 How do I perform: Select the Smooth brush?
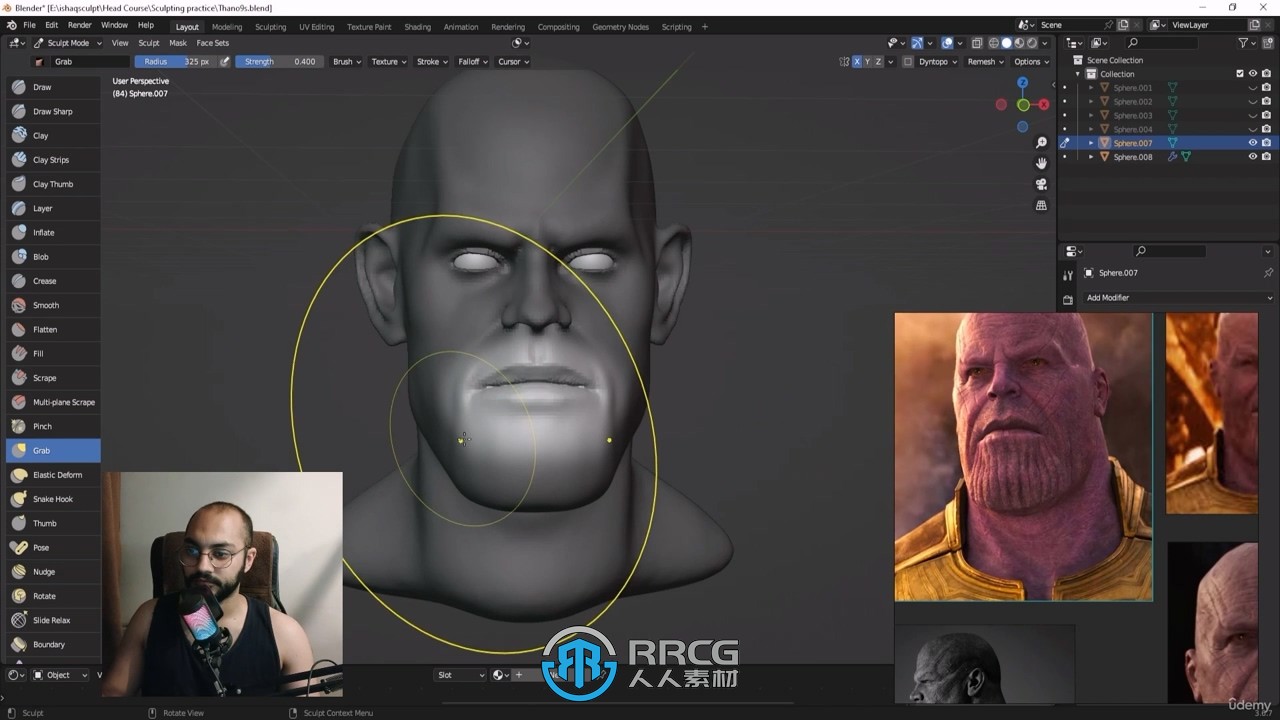[53, 305]
